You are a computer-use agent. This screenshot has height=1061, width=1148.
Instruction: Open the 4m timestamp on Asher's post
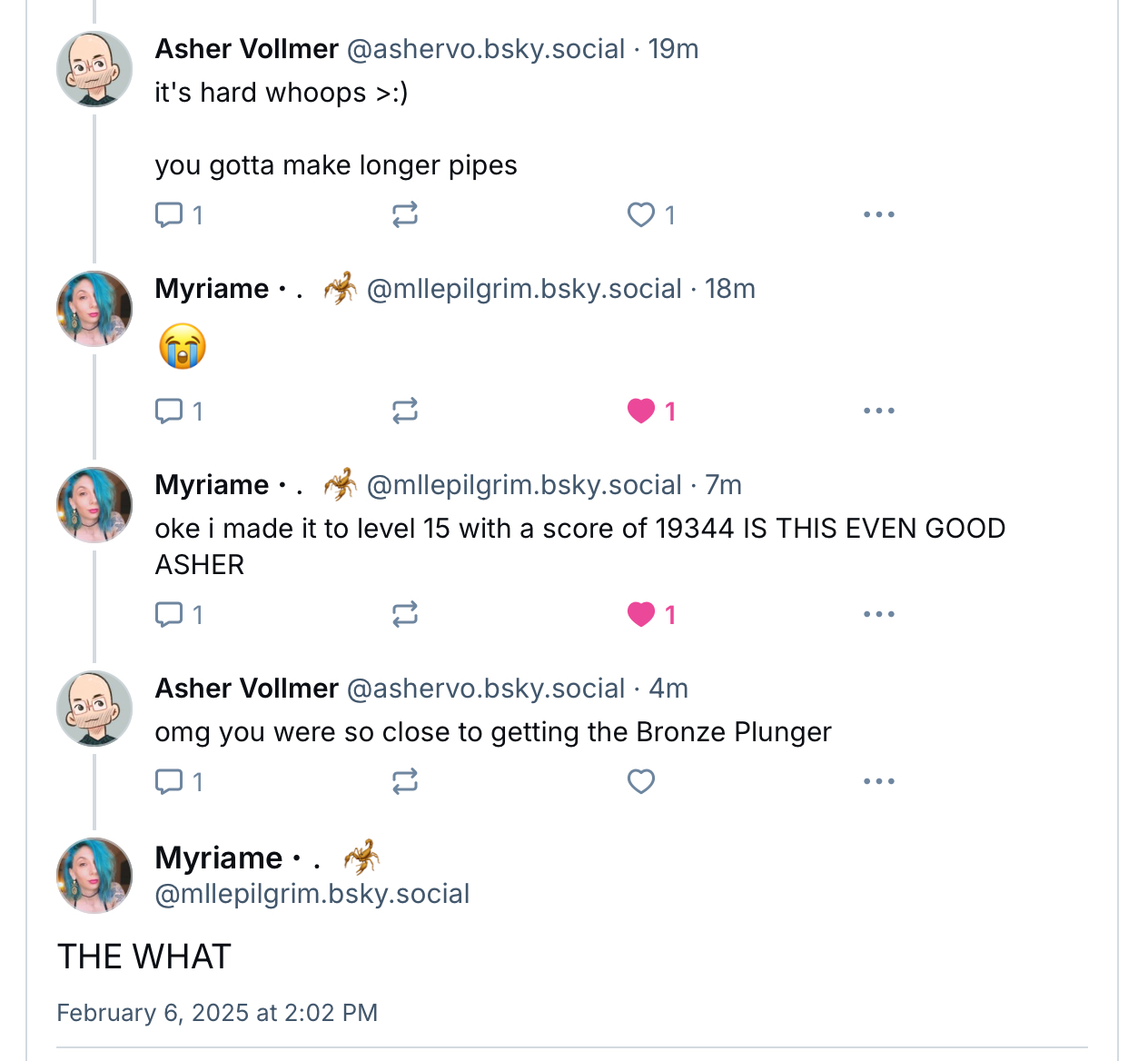[x=668, y=689]
